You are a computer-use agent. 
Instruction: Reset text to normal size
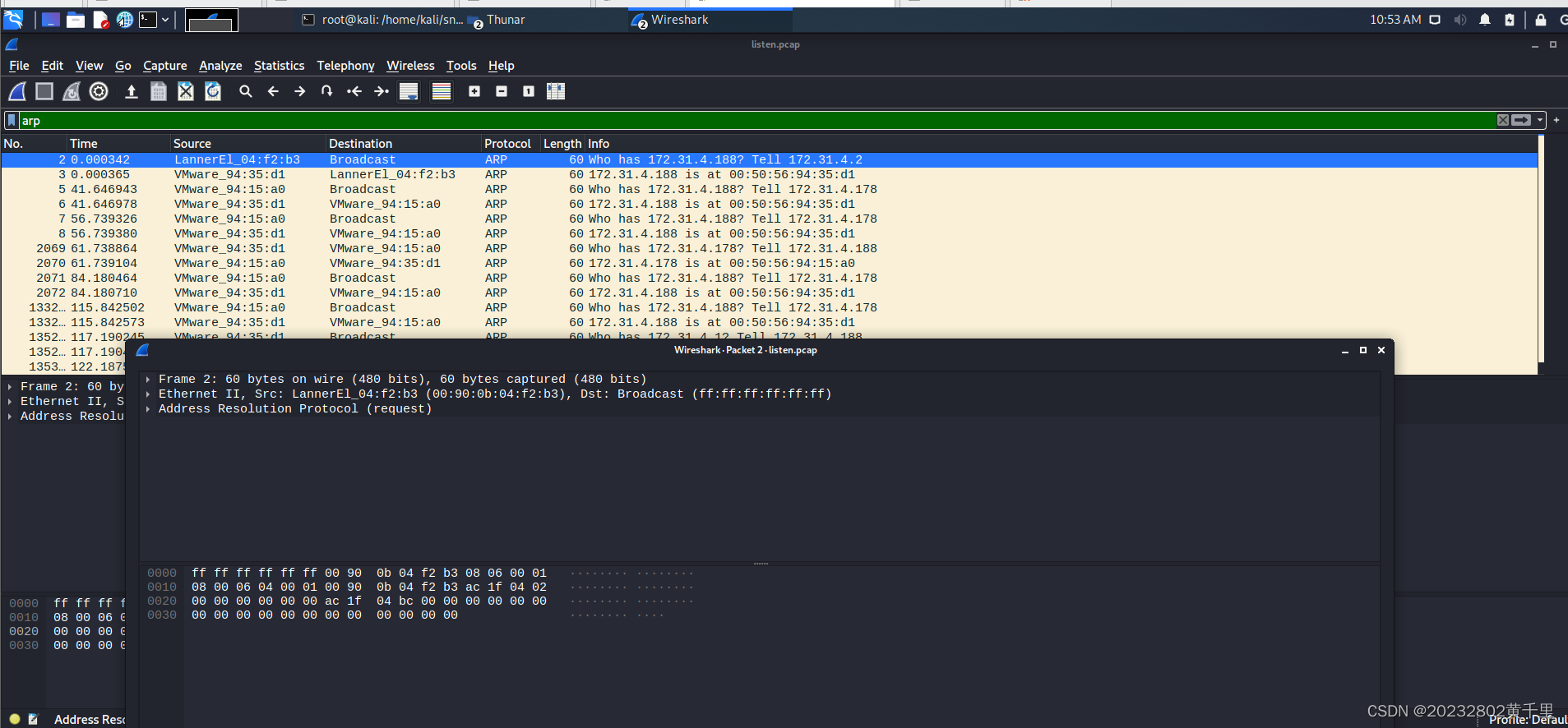tap(529, 91)
